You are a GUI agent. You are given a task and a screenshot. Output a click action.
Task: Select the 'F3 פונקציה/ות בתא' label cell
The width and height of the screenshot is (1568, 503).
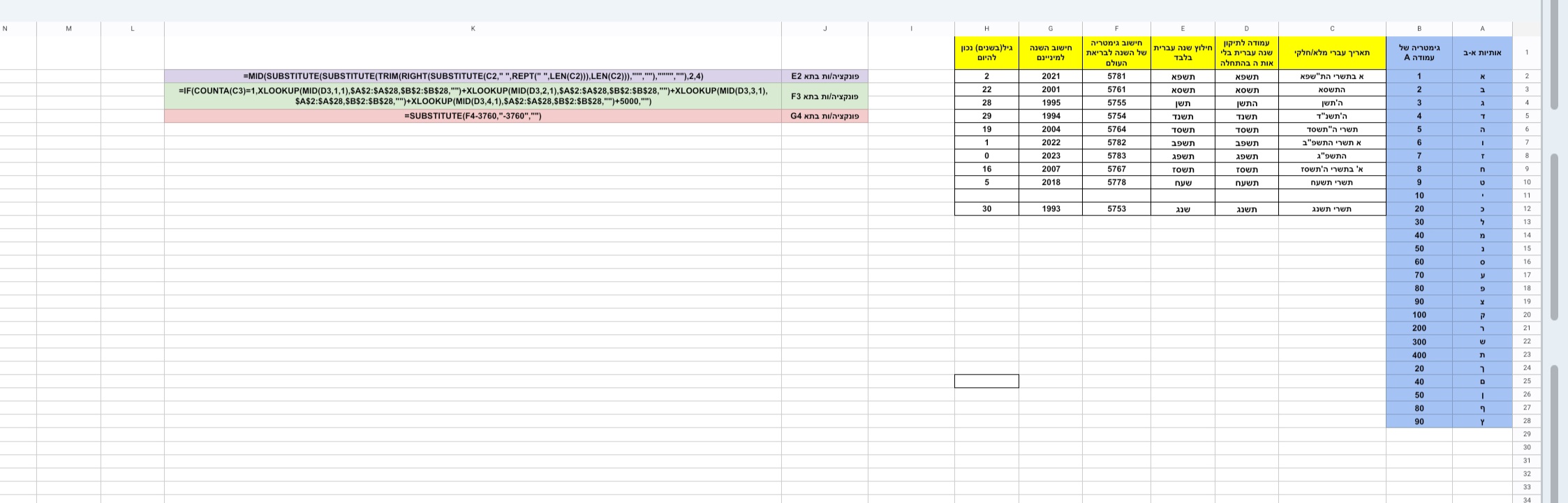click(x=824, y=96)
